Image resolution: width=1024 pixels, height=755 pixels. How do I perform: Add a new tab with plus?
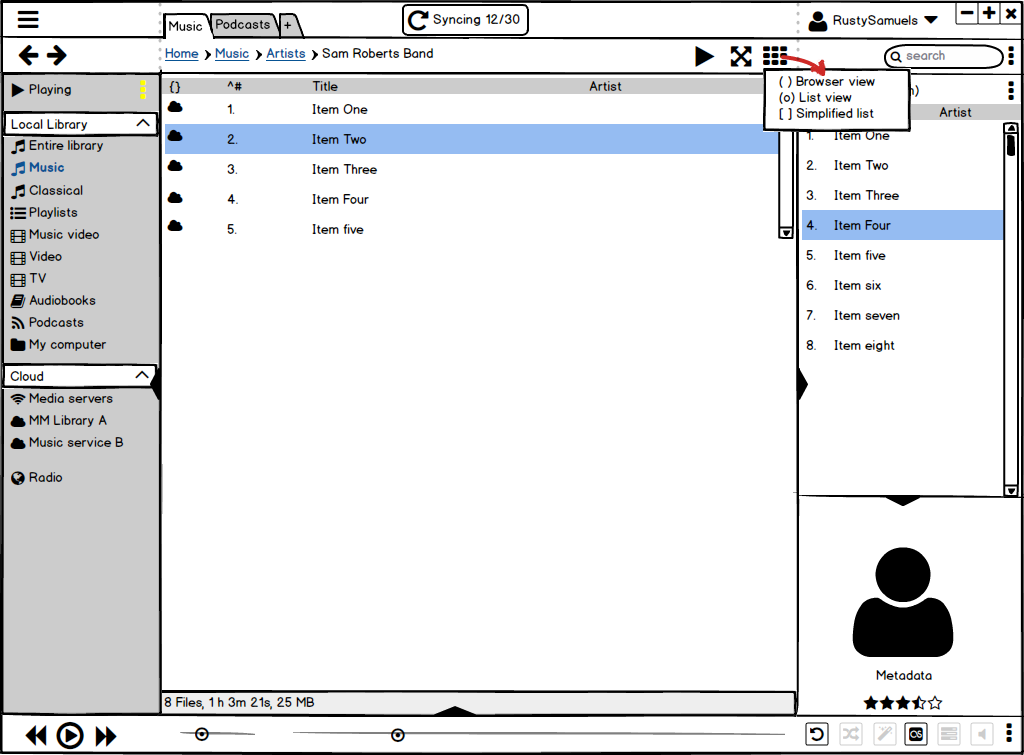click(x=288, y=25)
